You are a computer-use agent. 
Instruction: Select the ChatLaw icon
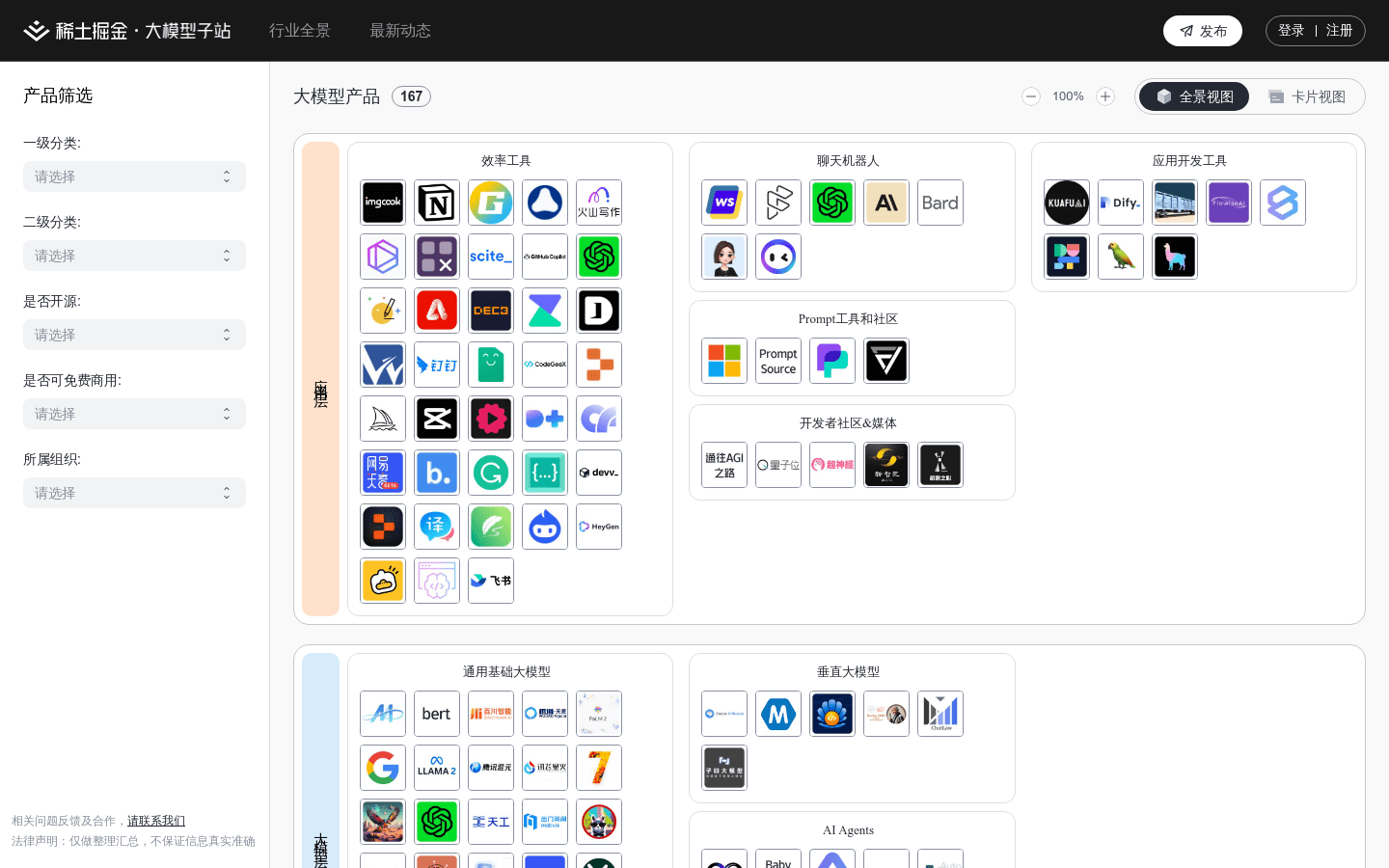click(940, 714)
